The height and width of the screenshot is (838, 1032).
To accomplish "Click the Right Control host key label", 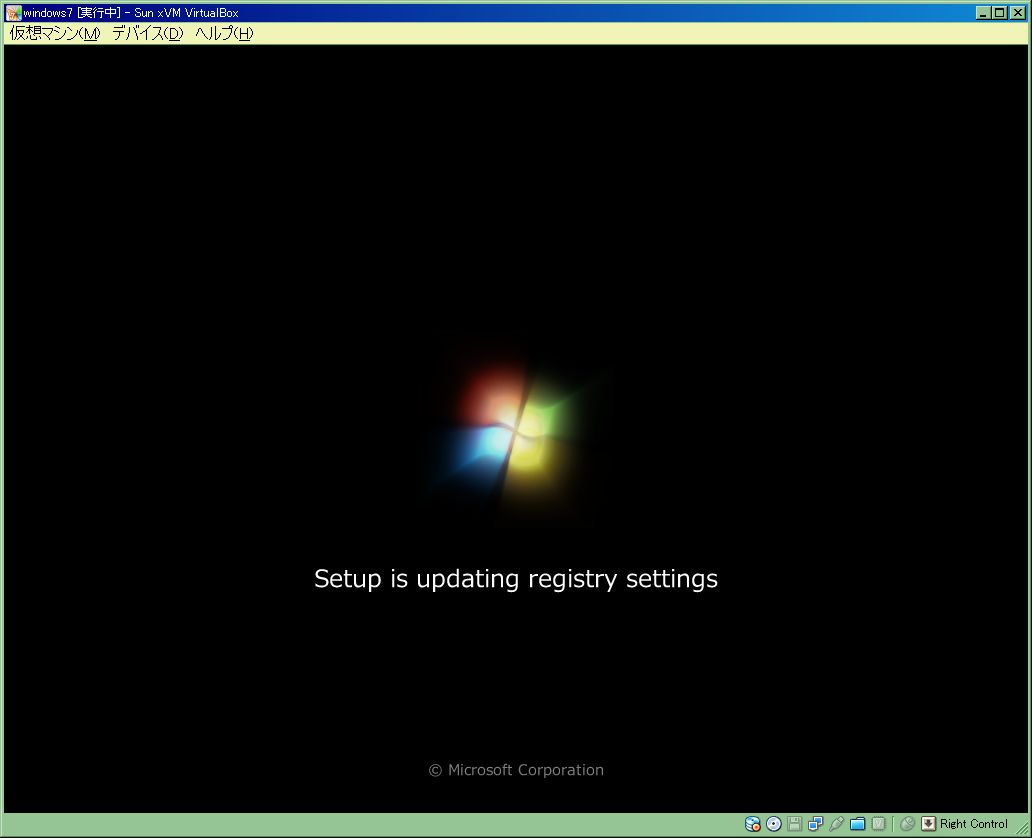I will pyautogui.click(x=973, y=824).
